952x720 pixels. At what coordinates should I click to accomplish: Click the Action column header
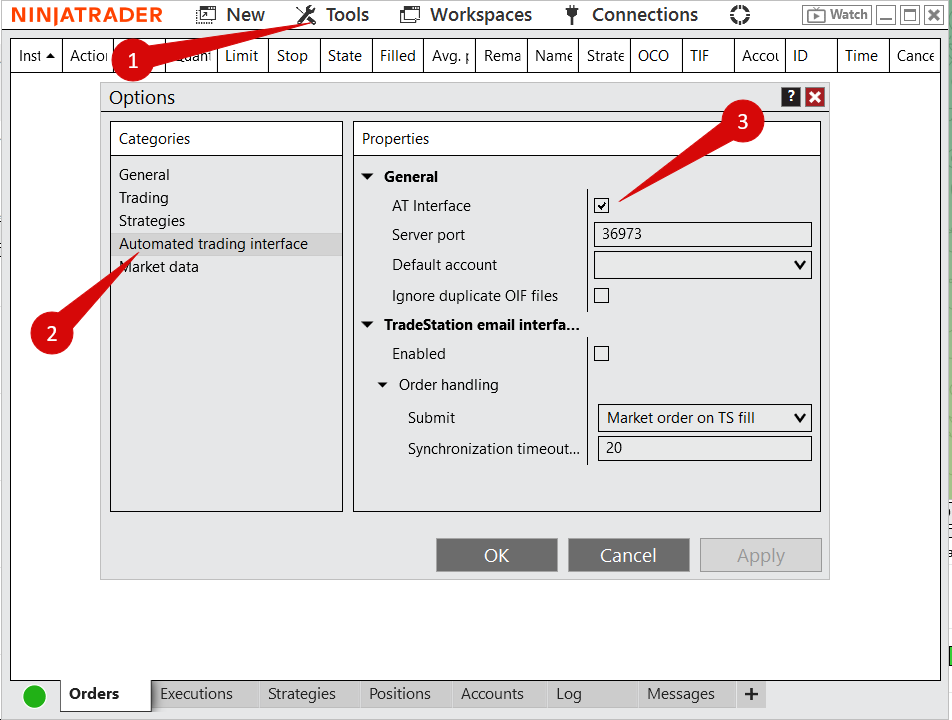coord(88,56)
